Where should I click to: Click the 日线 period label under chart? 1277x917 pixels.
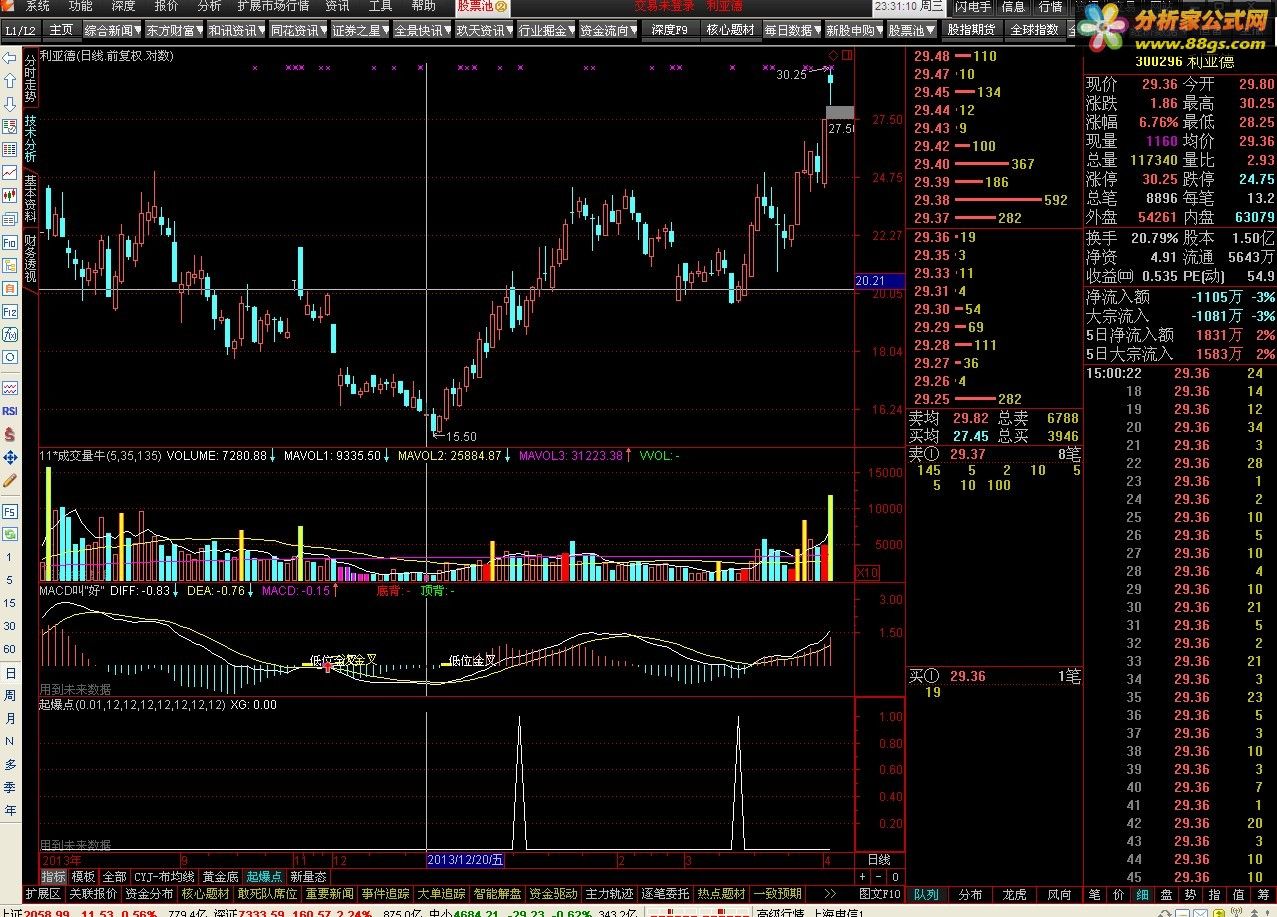(x=878, y=860)
